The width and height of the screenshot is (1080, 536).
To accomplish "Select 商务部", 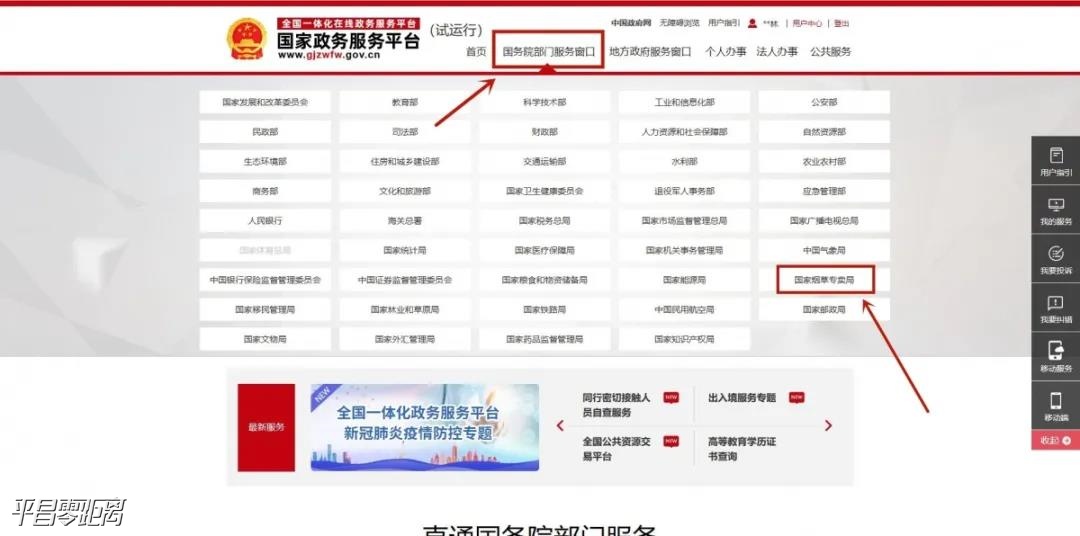I will (265, 191).
